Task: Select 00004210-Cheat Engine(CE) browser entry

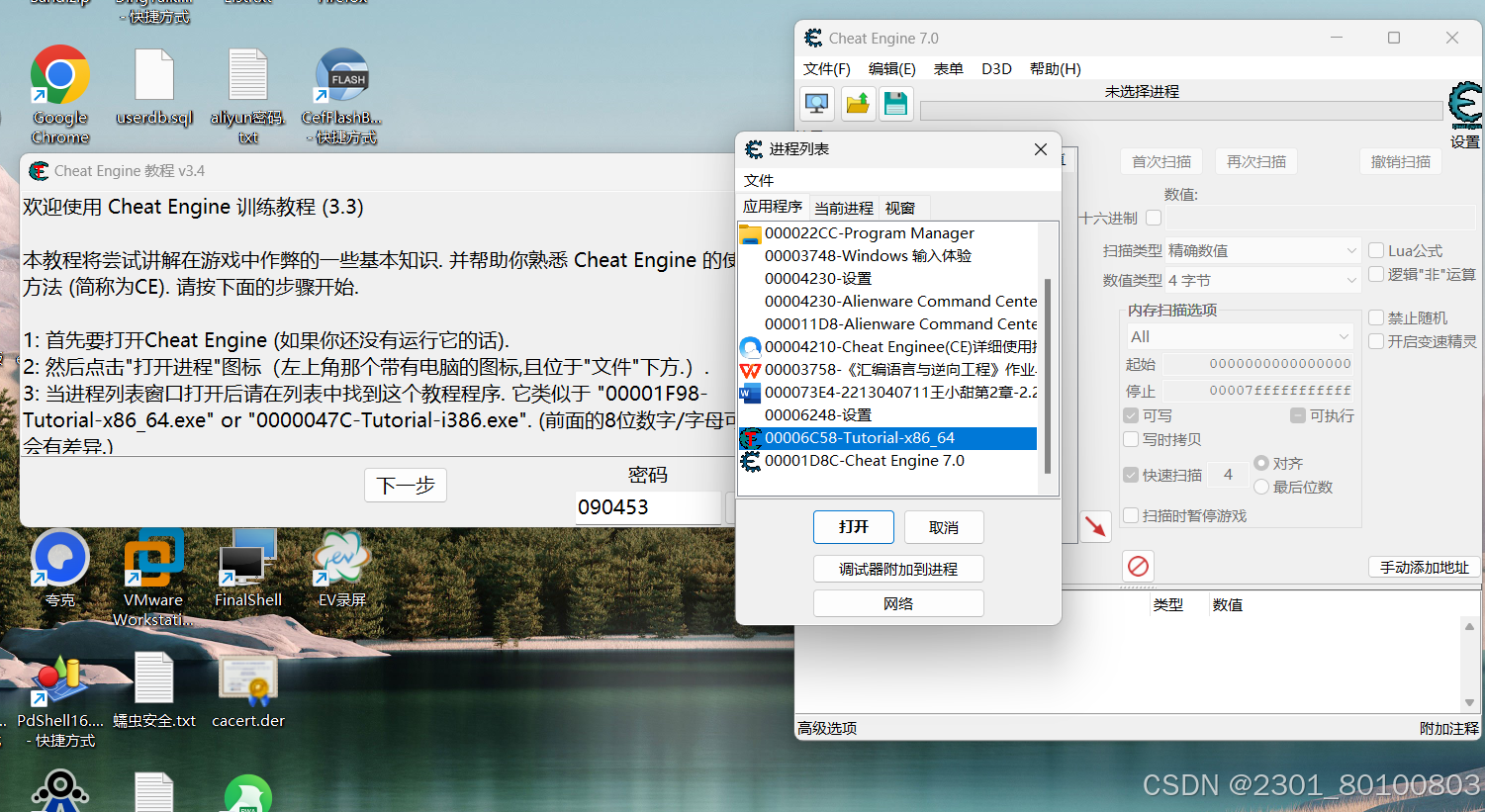Action: [887, 347]
